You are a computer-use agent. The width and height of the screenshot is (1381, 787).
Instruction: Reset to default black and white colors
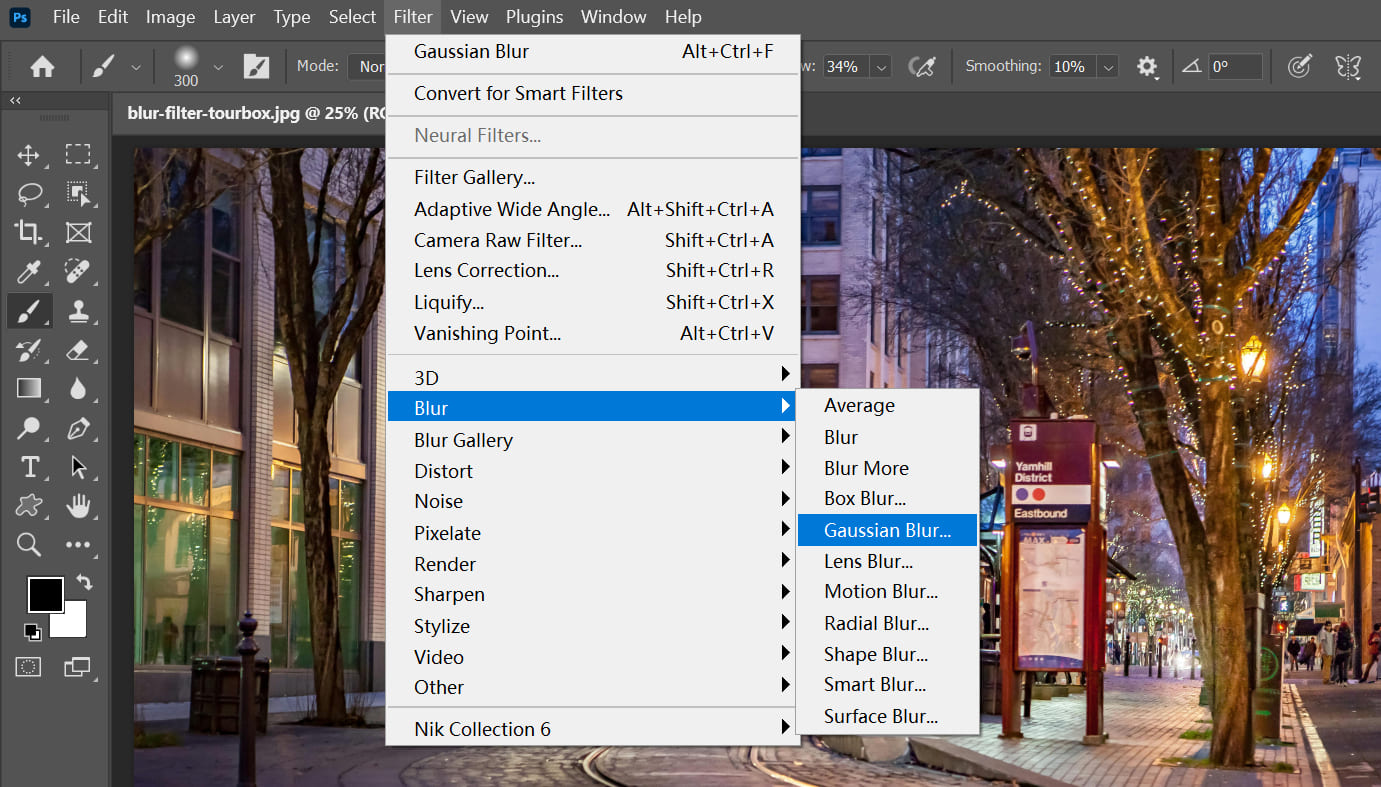33,630
